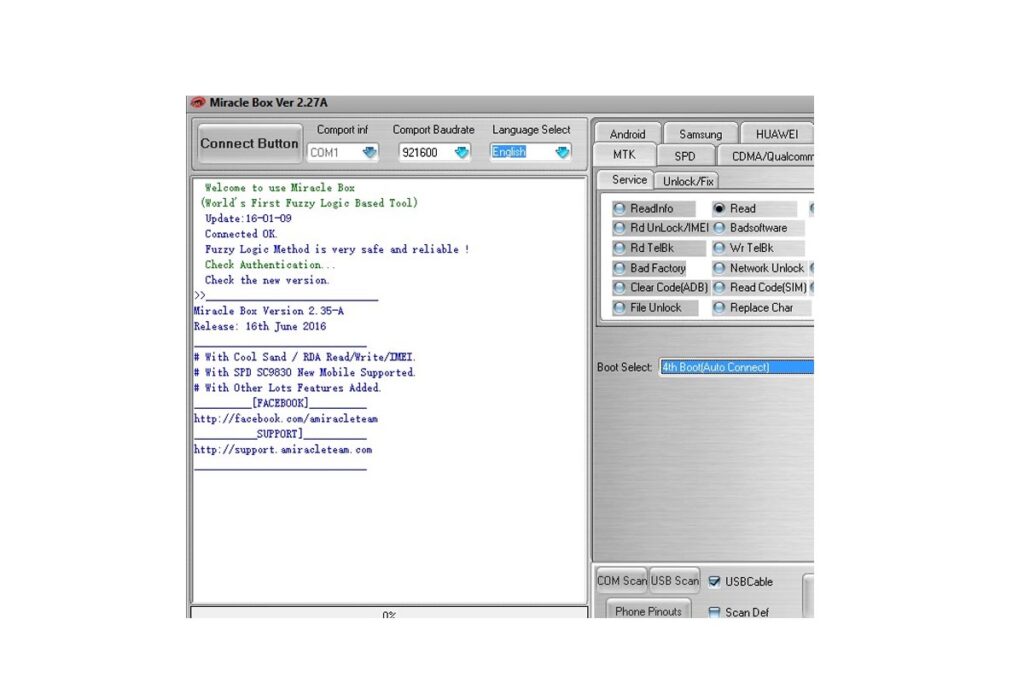
Task: Click the Miracle Box logo icon
Action: (x=200, y=102)
